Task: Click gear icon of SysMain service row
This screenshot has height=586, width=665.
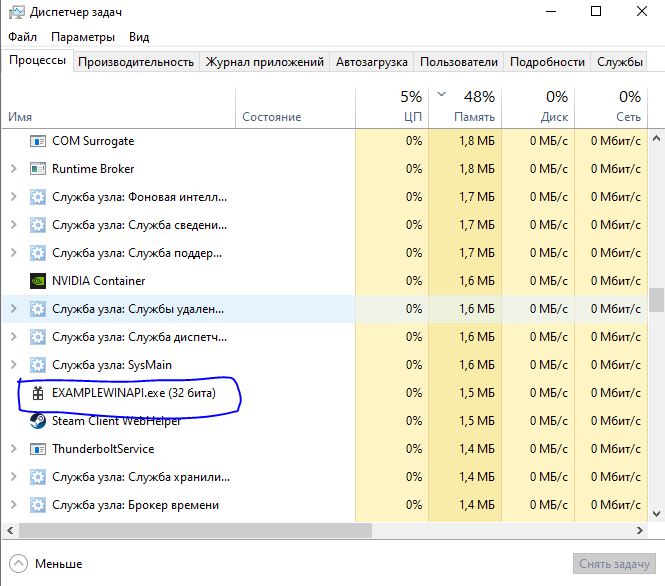Action: point(38,365)
